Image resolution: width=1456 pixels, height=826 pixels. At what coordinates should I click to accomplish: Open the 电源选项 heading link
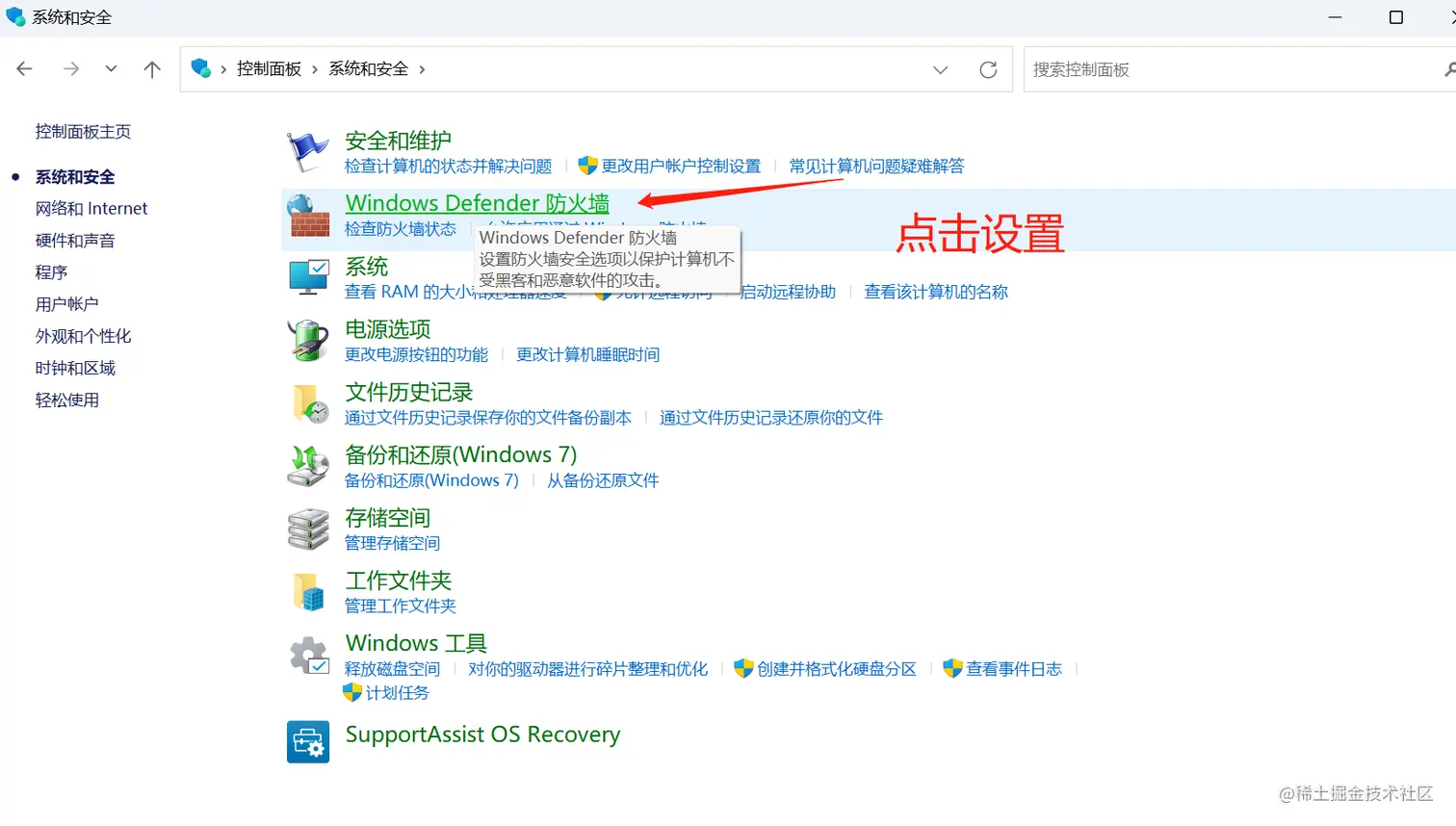click(x=387, y=329)
